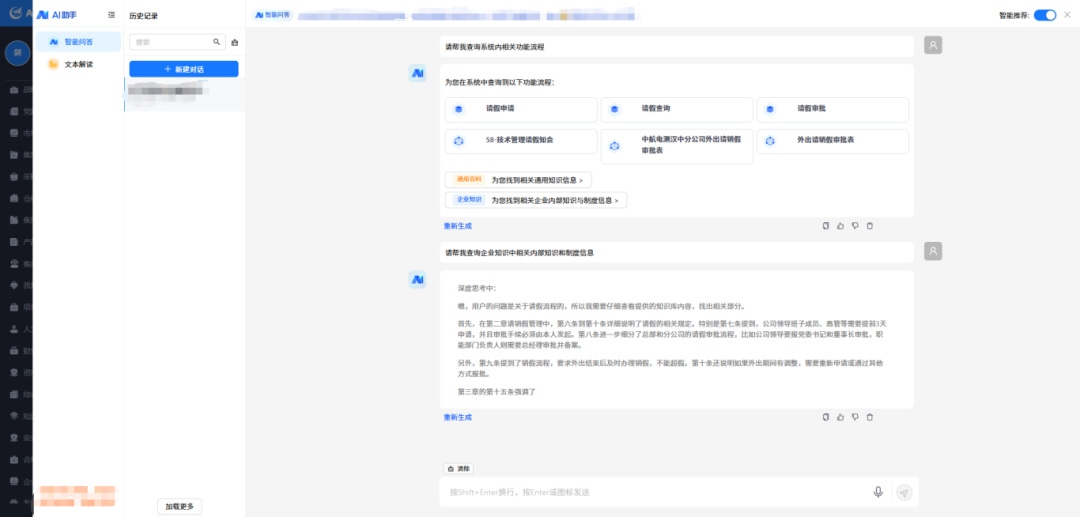Click the circular avatar in dark sidebar

pyautogui.click(x=17, y=53)
